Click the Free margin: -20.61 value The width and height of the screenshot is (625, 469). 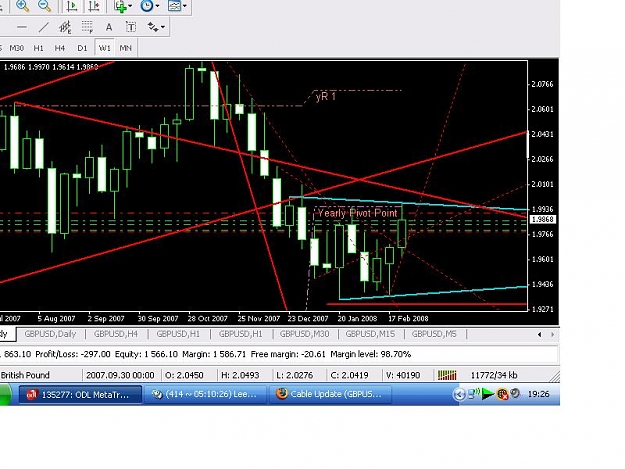(288, 354)
